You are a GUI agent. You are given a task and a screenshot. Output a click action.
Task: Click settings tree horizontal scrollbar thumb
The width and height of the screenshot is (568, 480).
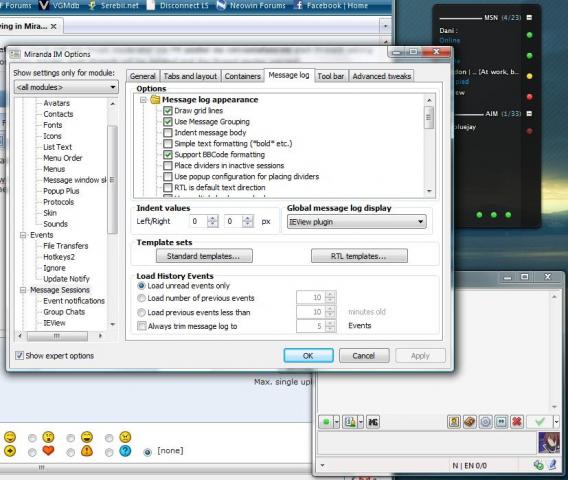click(x=57, y=336)
